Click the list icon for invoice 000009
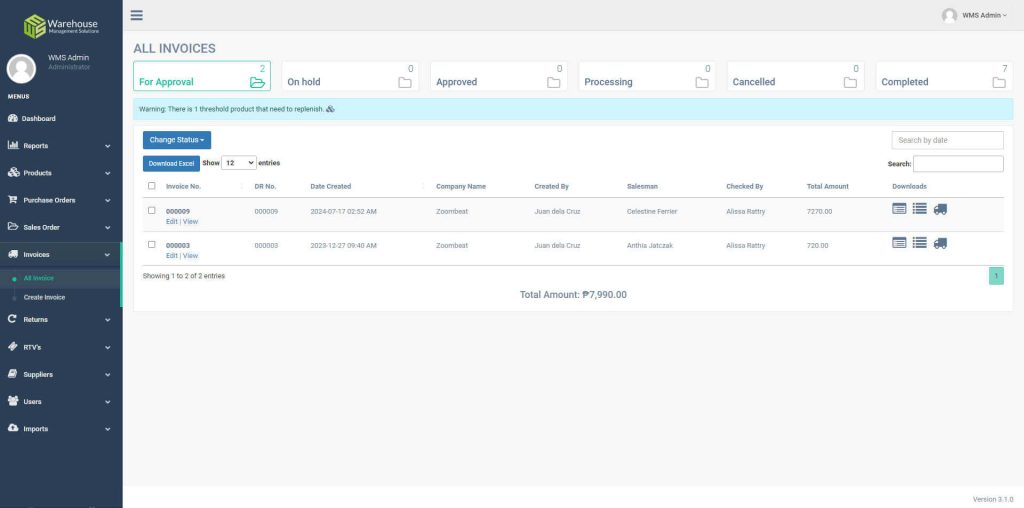The width and height of the screenshot is (1024, 508). (920, 209)
